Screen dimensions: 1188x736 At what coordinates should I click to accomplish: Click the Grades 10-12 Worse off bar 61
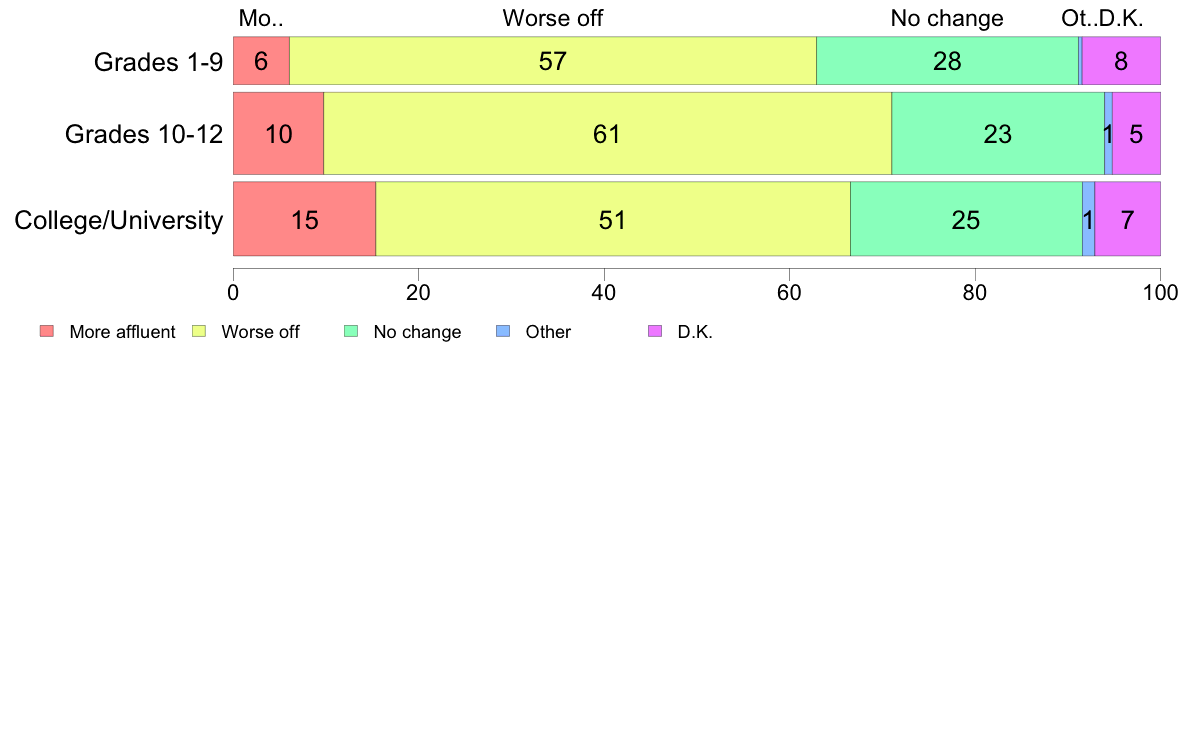[x=608, y=133]
